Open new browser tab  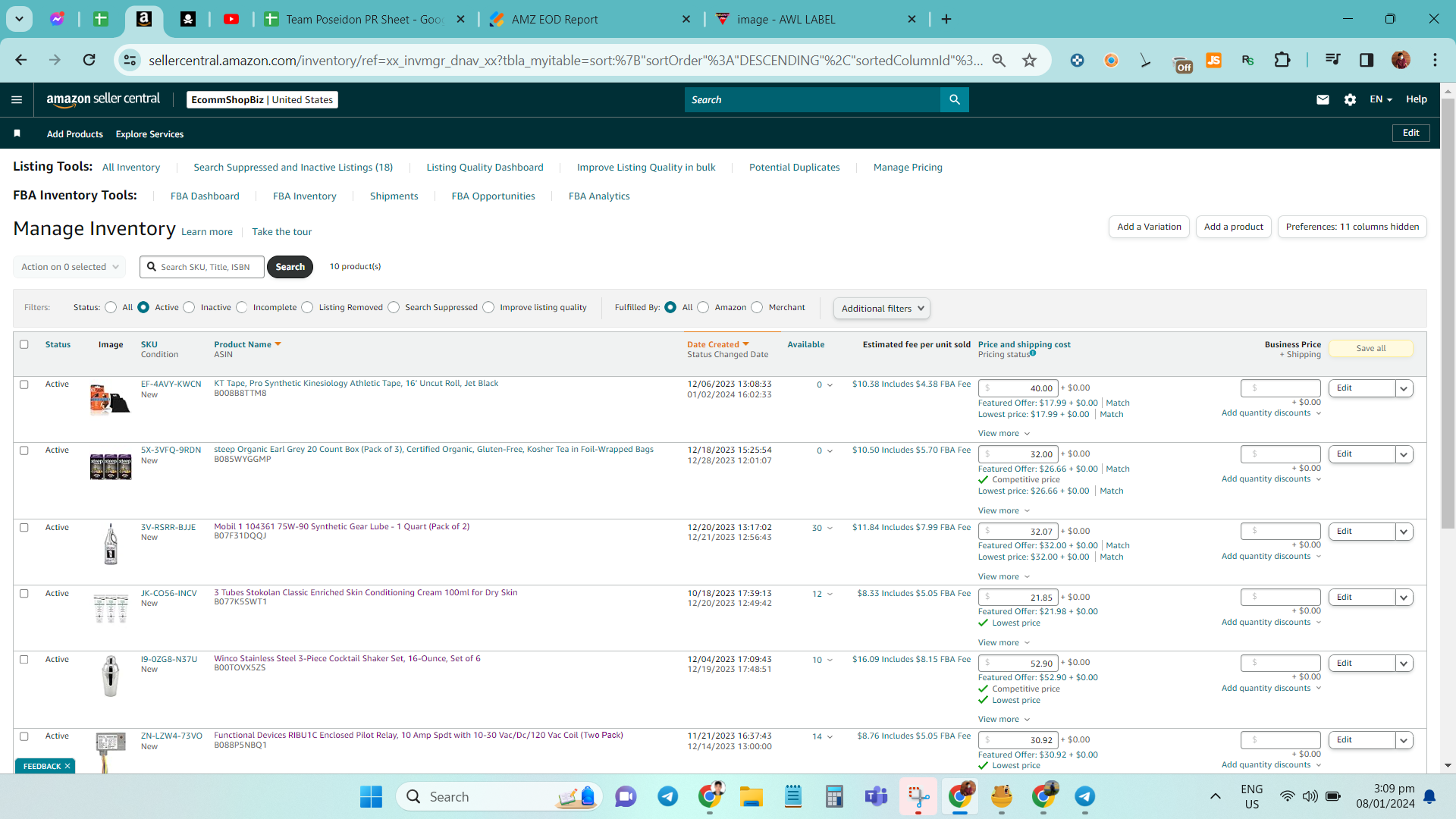coord(946,19)
